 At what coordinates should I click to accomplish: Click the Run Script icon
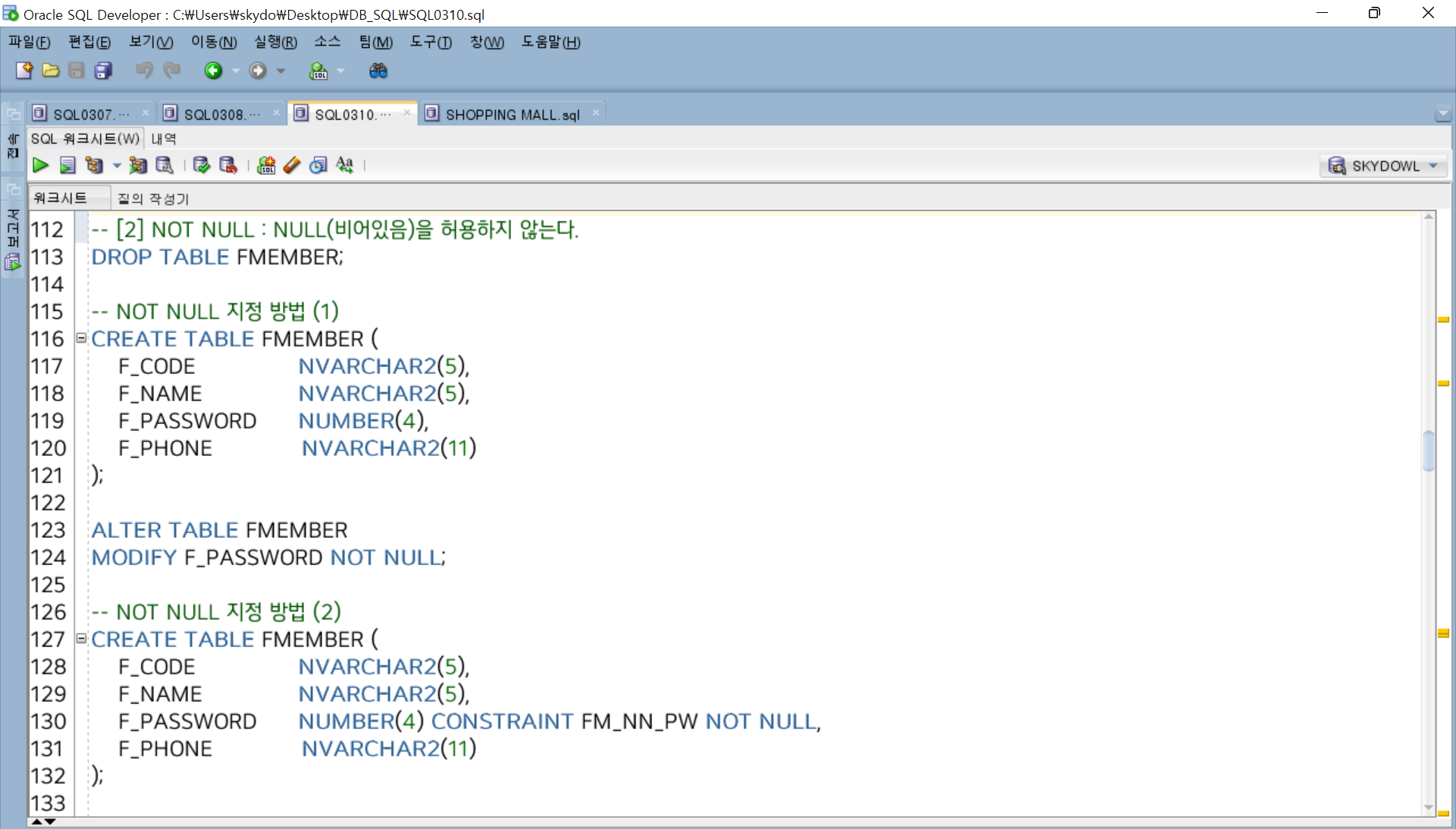[x=67, y=165]
